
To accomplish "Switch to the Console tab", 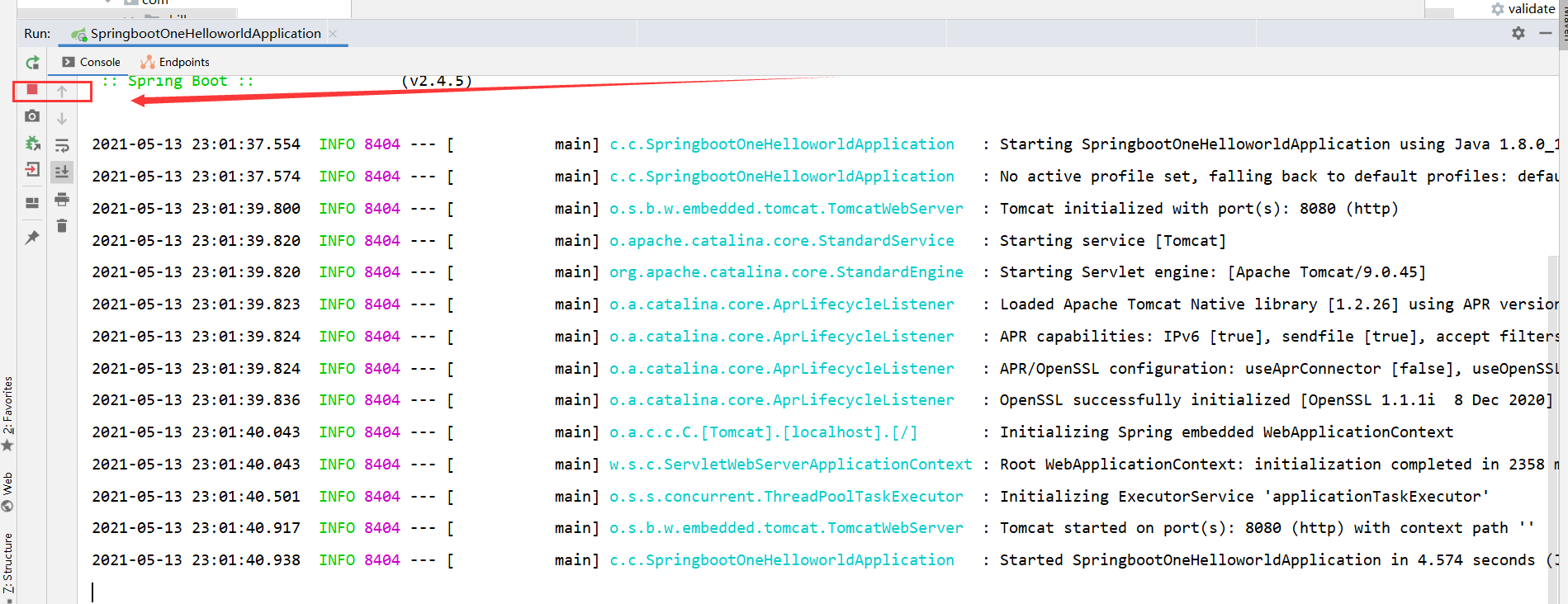I will 92,62.
